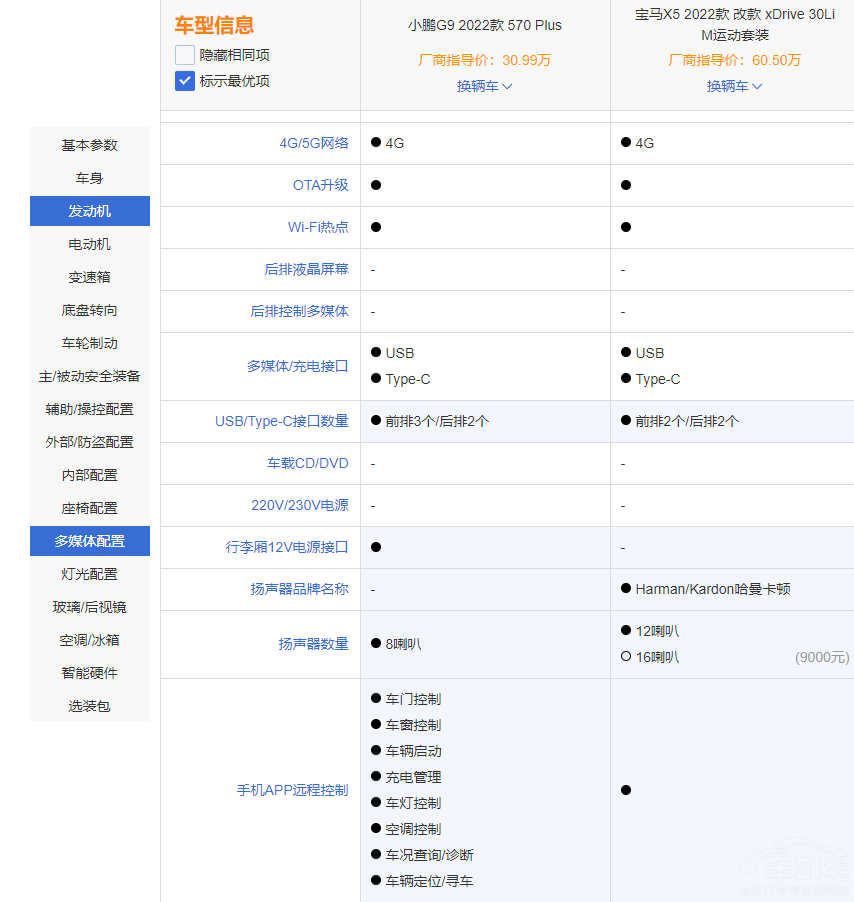
Task: Click the Wi-Fi热点 row label
Action: (318, 227)
